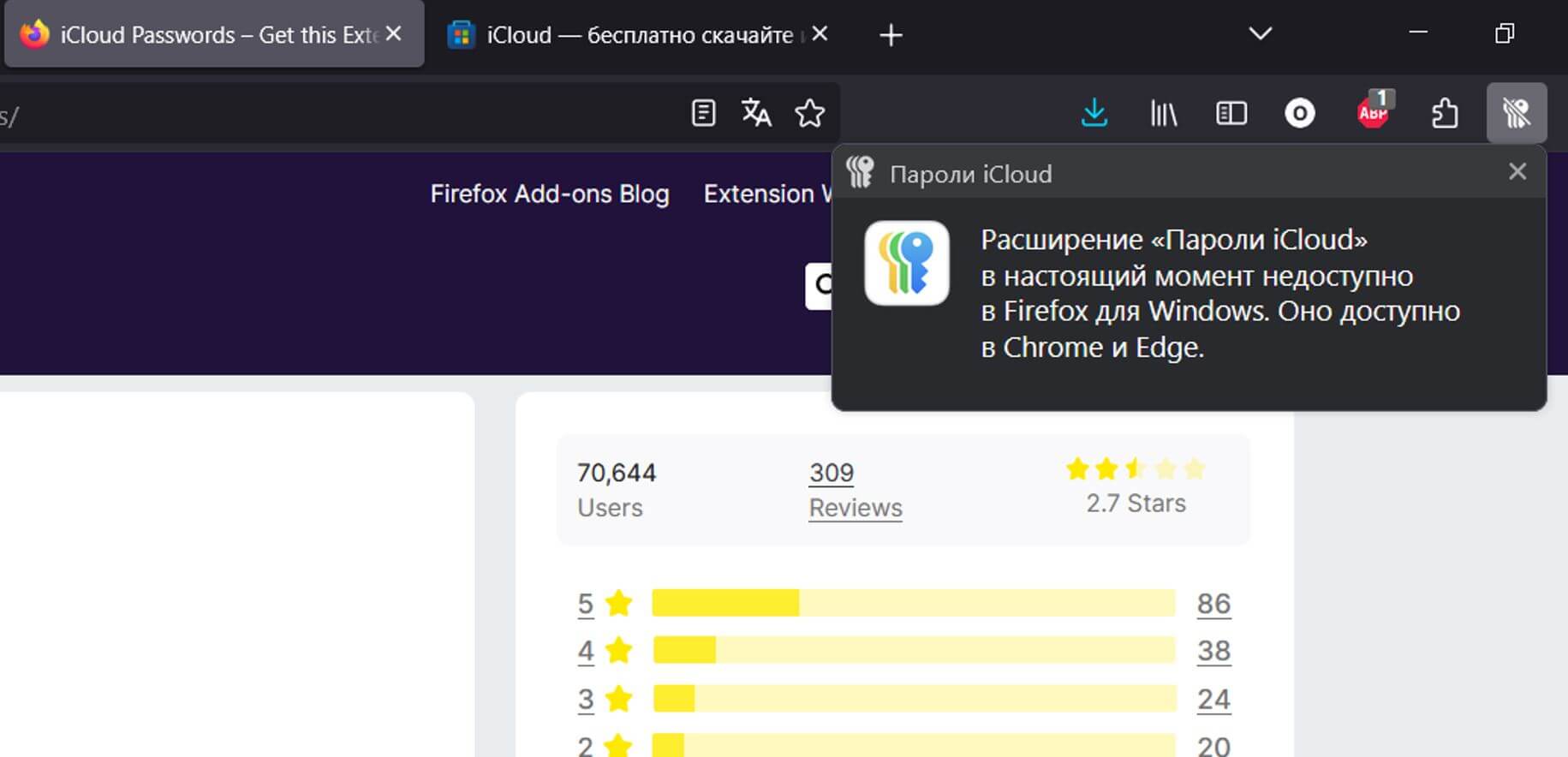Open the 86 five-star reviews count

1213,604
